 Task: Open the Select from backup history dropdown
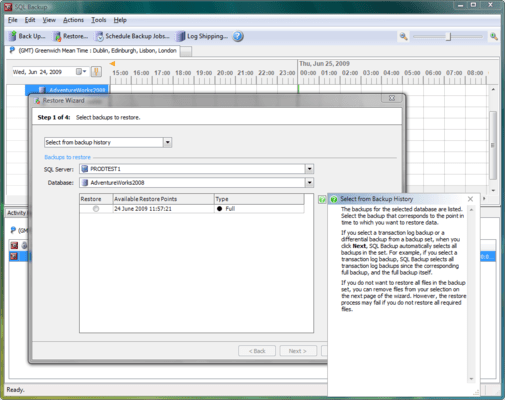168,142
